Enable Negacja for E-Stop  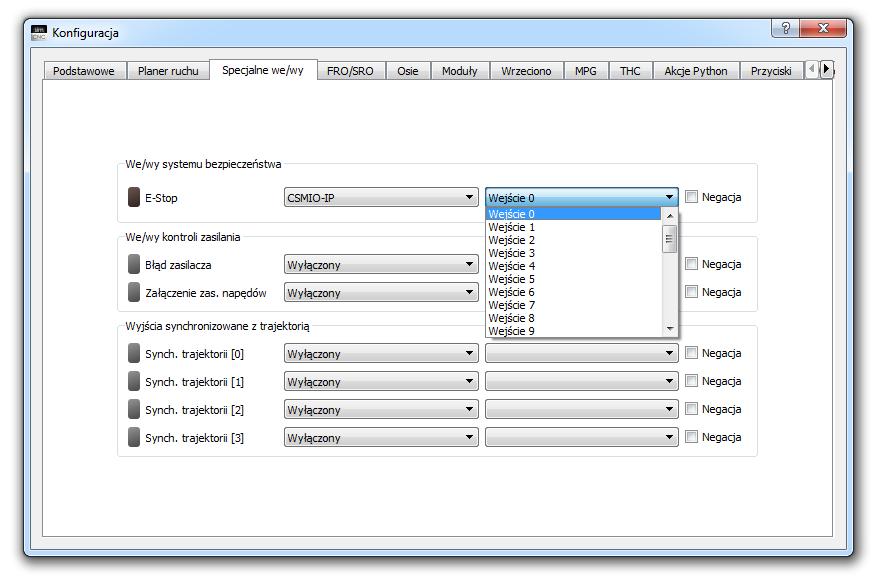(x=691, y=197)
